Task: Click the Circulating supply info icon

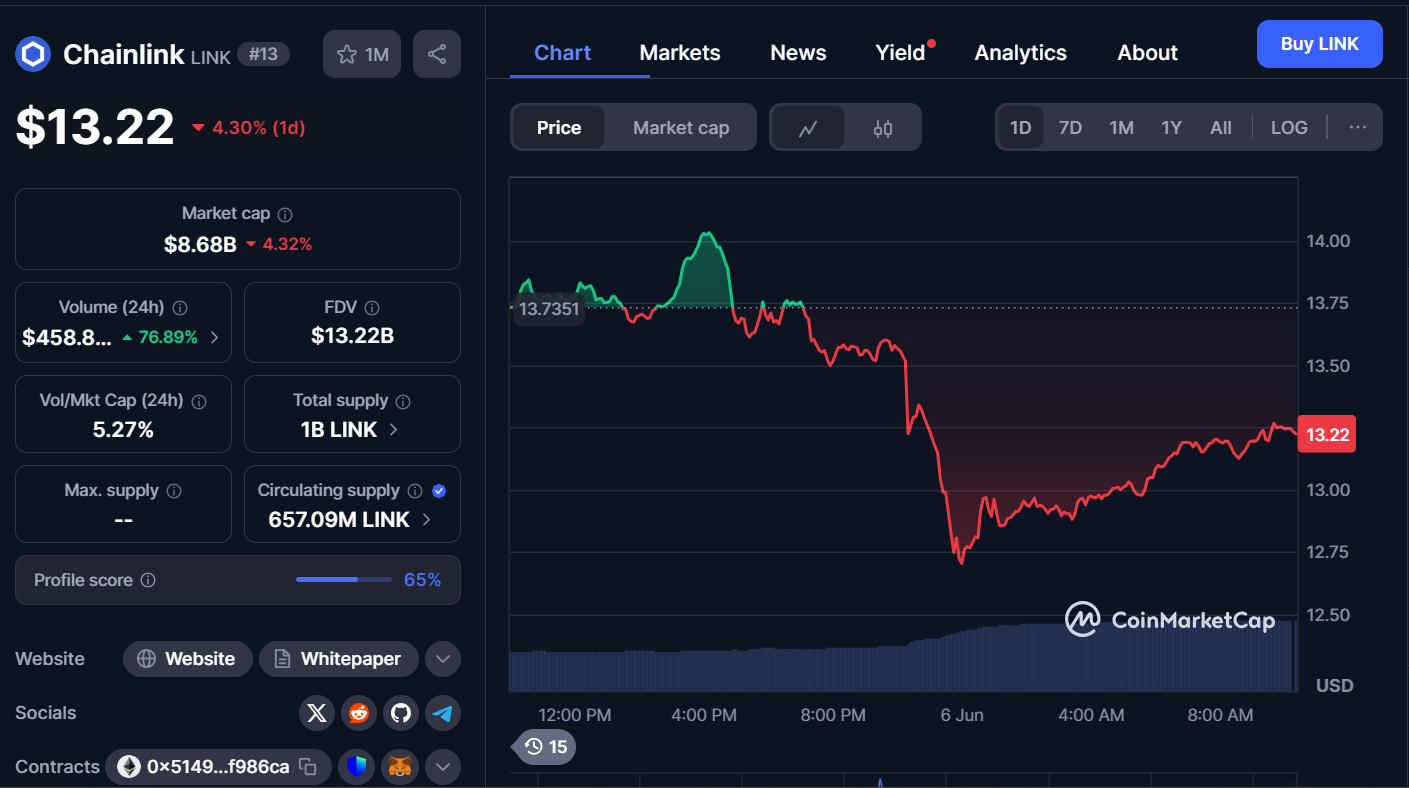Action: (415, 491)
